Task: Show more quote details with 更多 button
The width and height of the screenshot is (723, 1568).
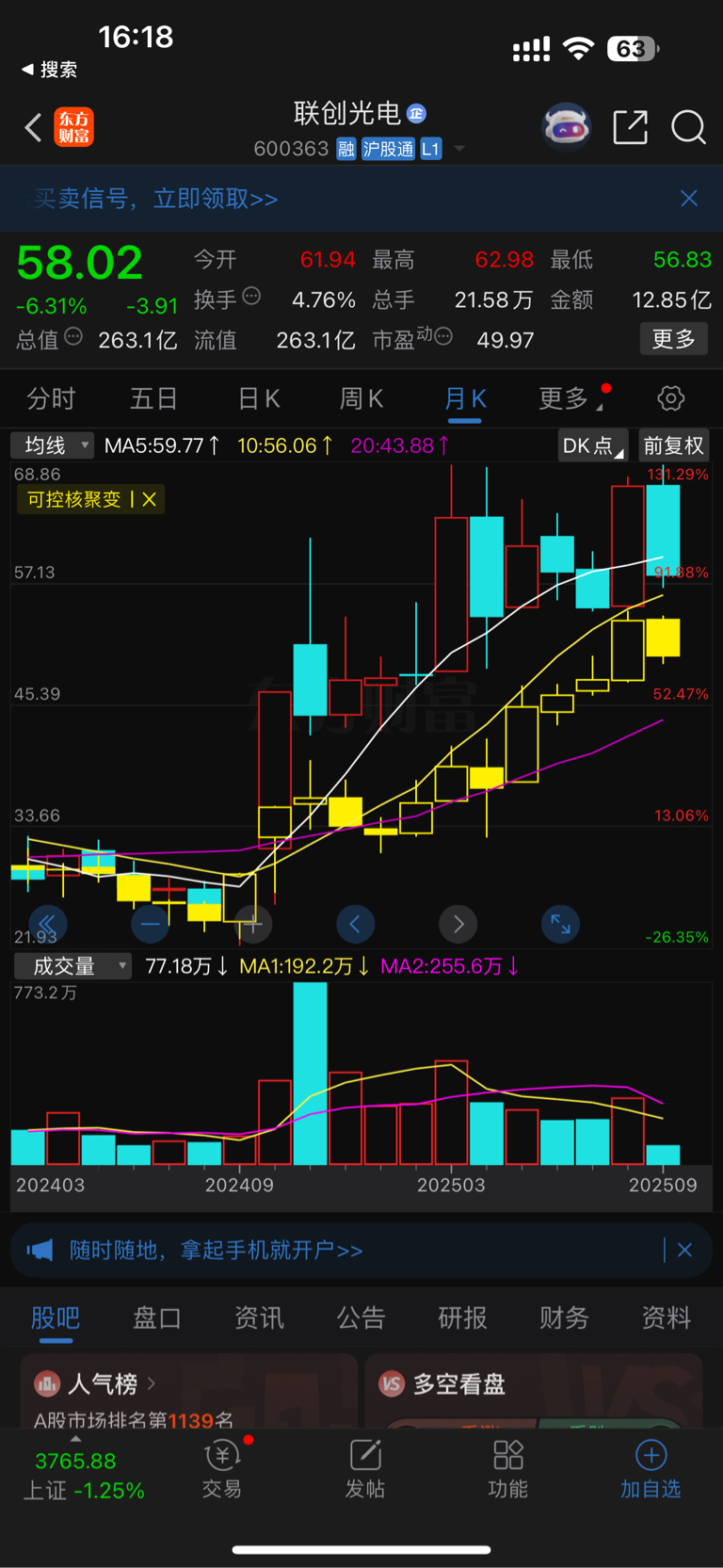Action: pyautogui.click(x=673, y=339)
